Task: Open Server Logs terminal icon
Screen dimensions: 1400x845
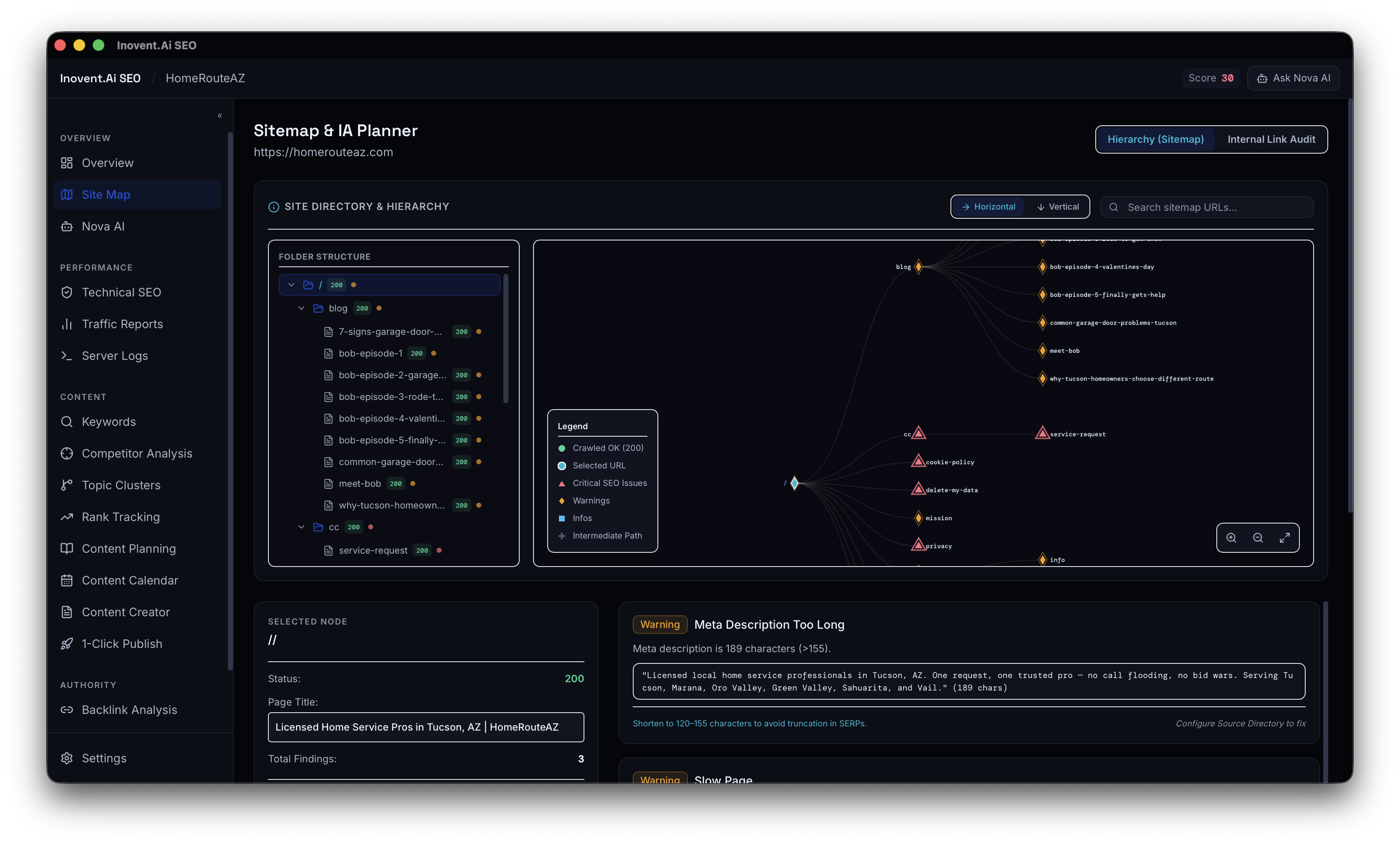Action: [66, 356]
